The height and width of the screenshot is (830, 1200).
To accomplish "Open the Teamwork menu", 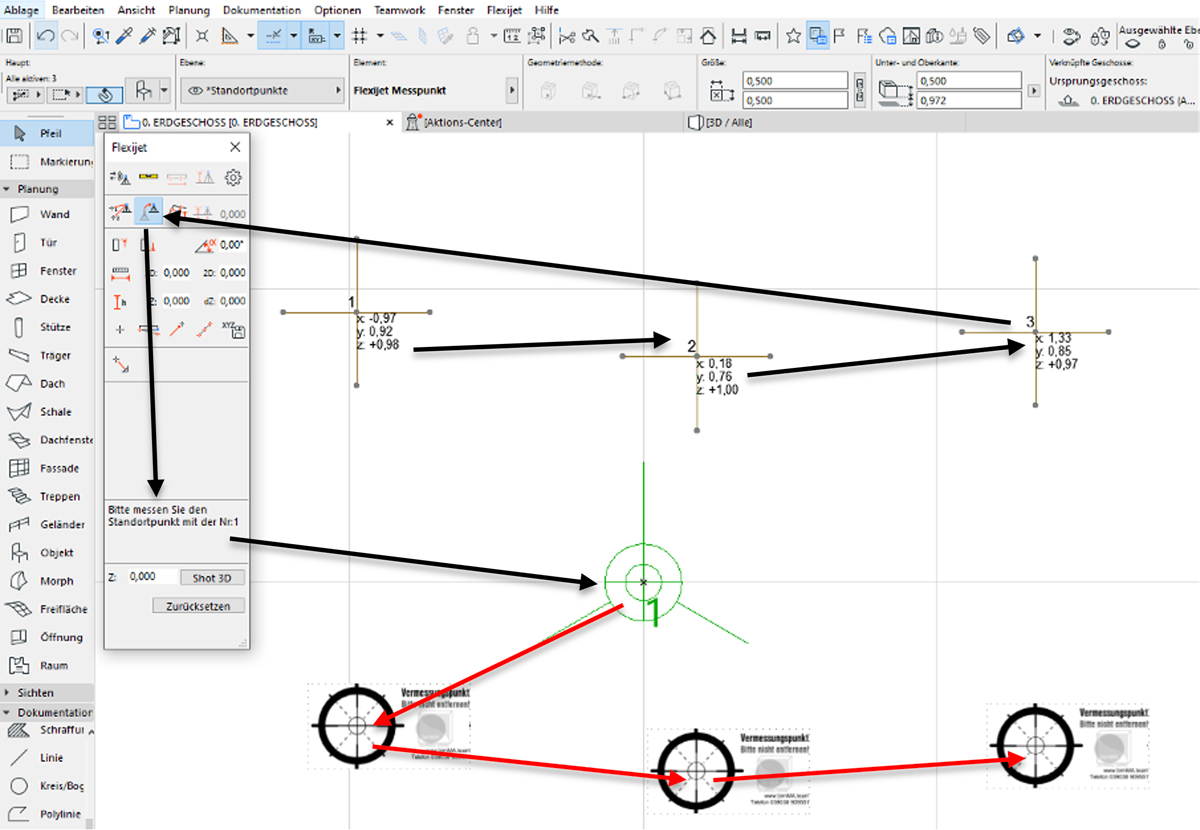I will tap(401, 10).
